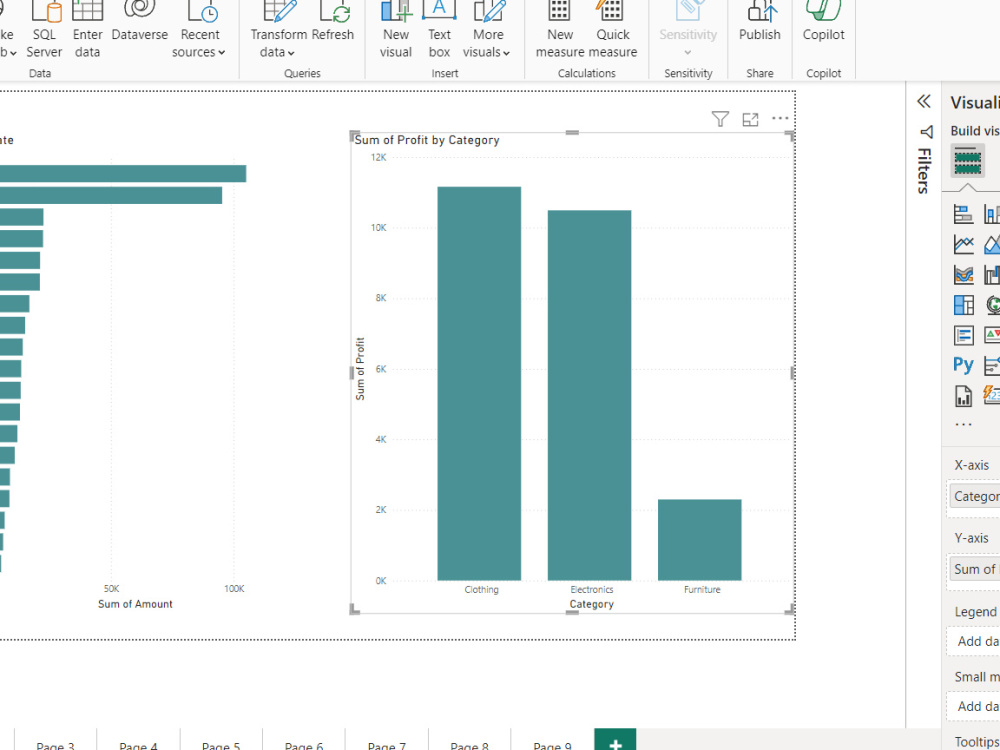
Task: Enter Focus mode on Profit chart
Action: [x=751, y=119]
